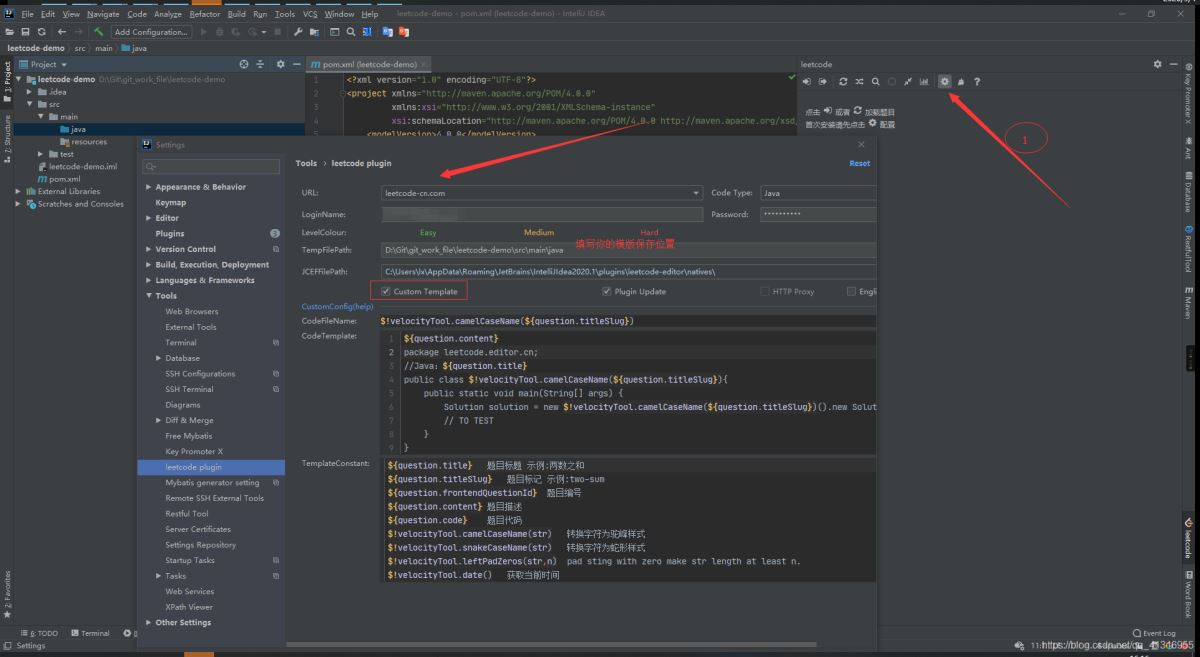The image size is (1200, 657).
Task: Click the green hammer Build Project icon
Action: [98, 32]
